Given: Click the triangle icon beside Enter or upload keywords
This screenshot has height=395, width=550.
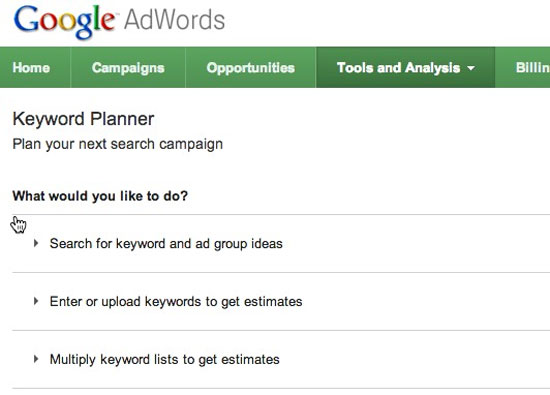Looking at the screenshot, I should pos(36,301).
